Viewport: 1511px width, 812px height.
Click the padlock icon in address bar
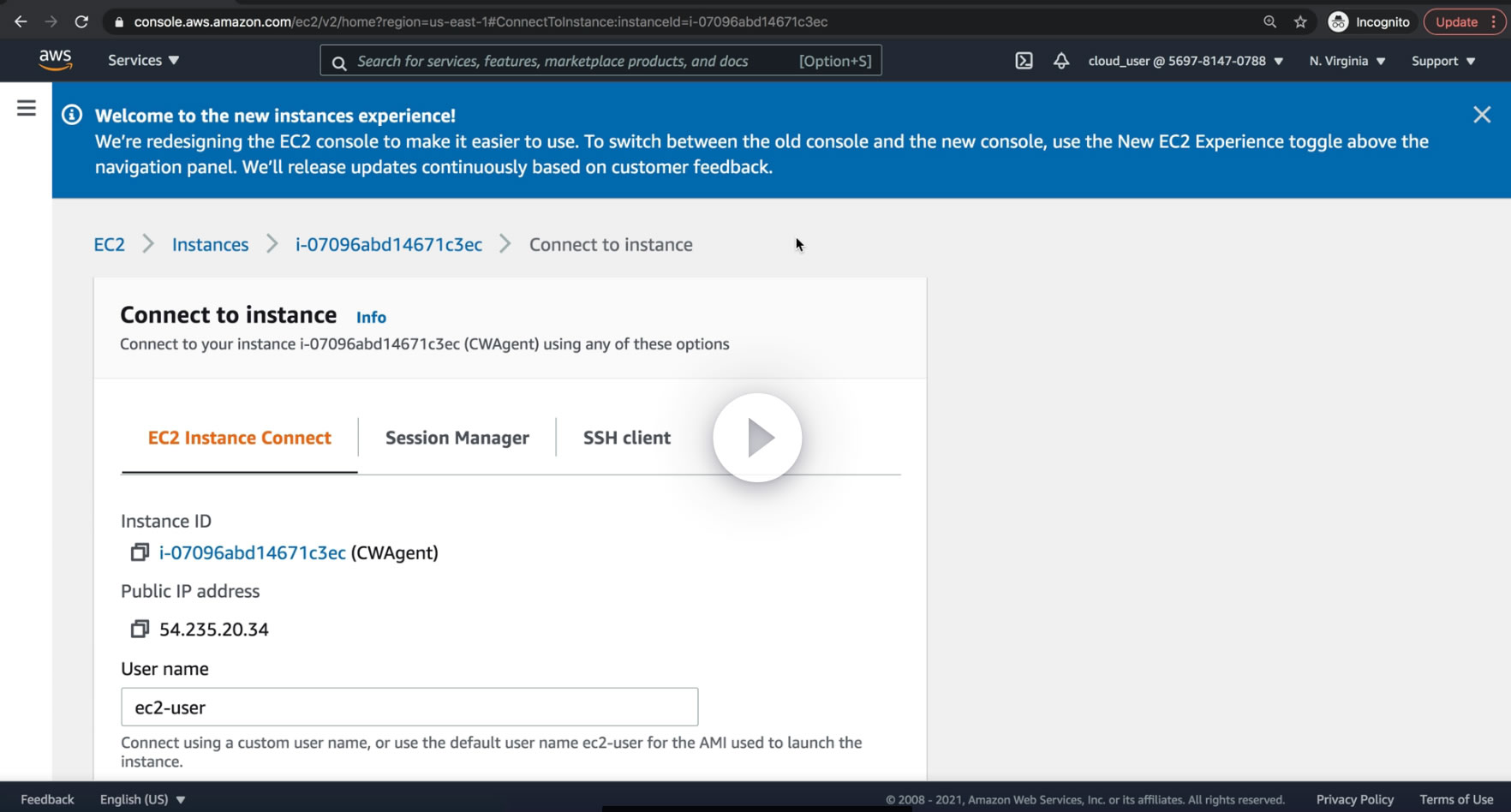119,22
